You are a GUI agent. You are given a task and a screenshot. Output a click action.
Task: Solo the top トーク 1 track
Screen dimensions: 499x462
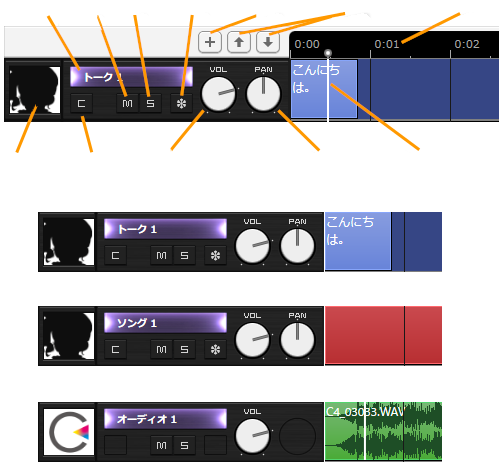pos(150,103)
